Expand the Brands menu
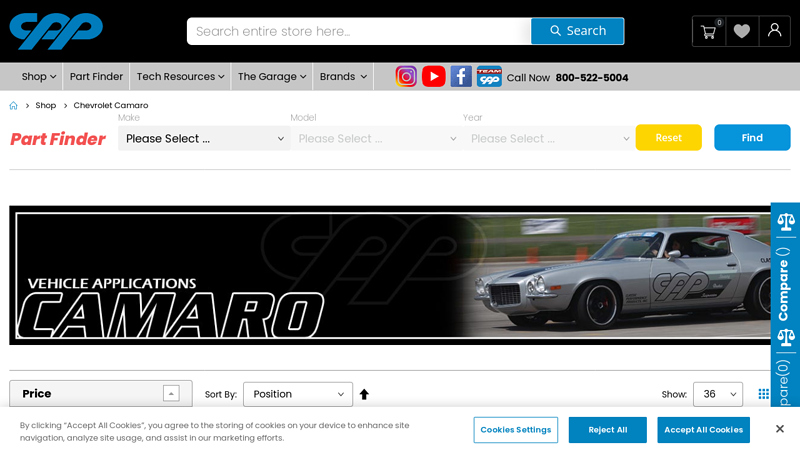Screen dimensions: 800x450 343,77
